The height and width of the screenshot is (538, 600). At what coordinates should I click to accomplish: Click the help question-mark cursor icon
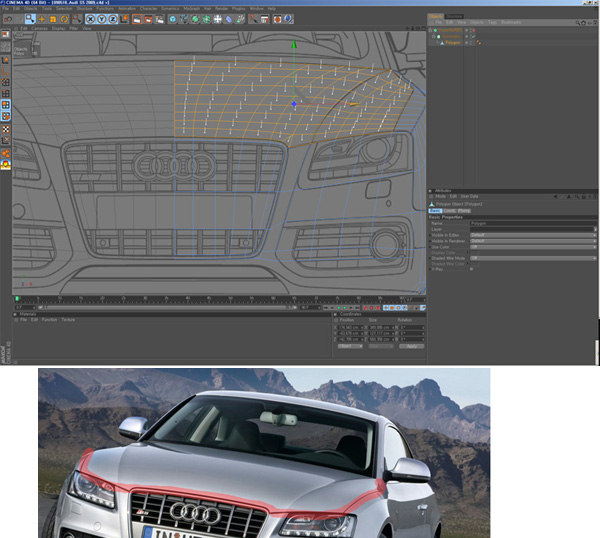click(x=253, y=19)
